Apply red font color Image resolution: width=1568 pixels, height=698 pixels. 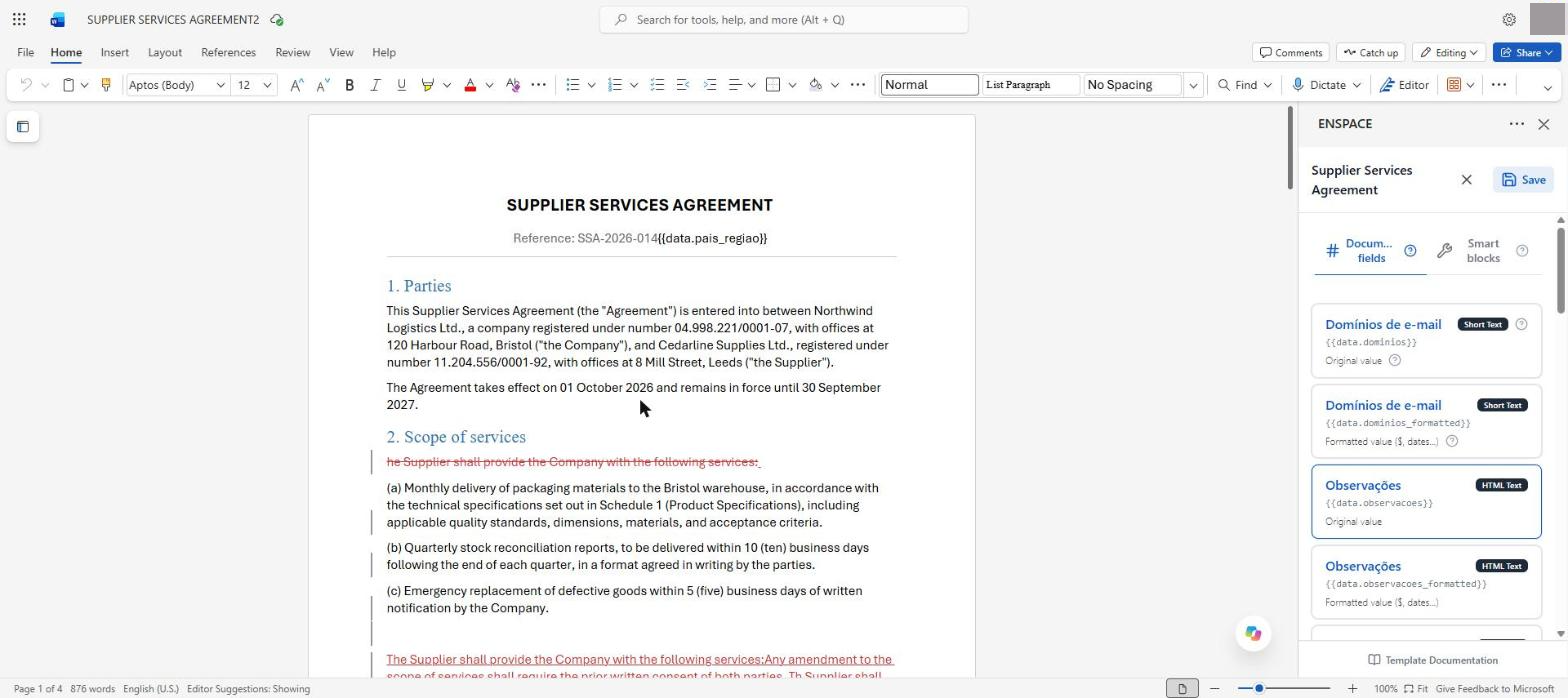click(470, 85)
